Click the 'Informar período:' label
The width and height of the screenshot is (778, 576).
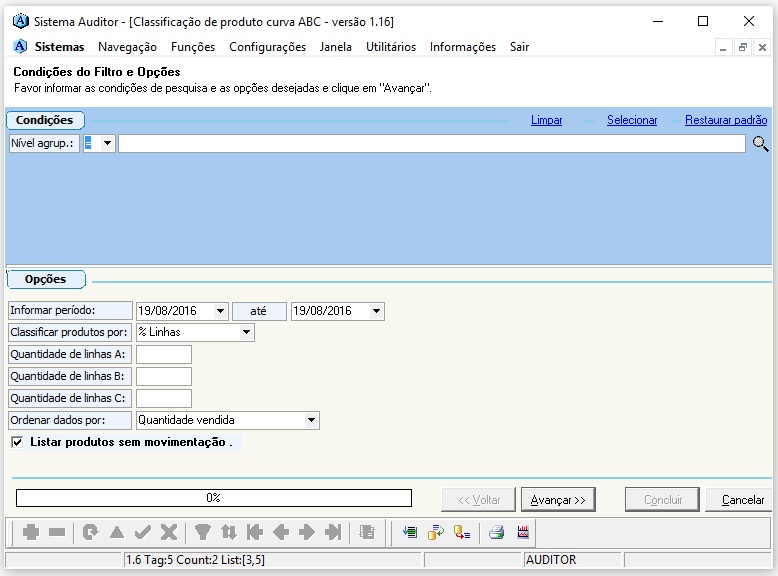click(x=70, y=311)
